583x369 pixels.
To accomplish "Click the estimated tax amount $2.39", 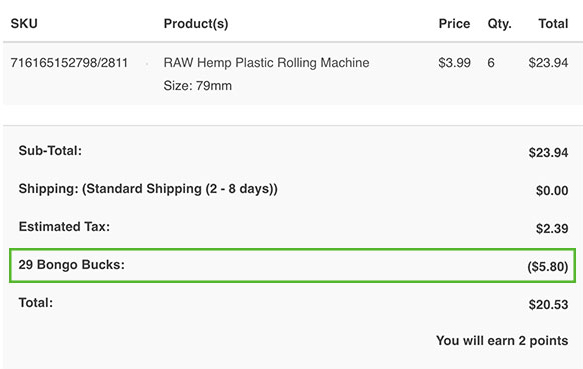I will pyautogui.click(x=552, y=228).
